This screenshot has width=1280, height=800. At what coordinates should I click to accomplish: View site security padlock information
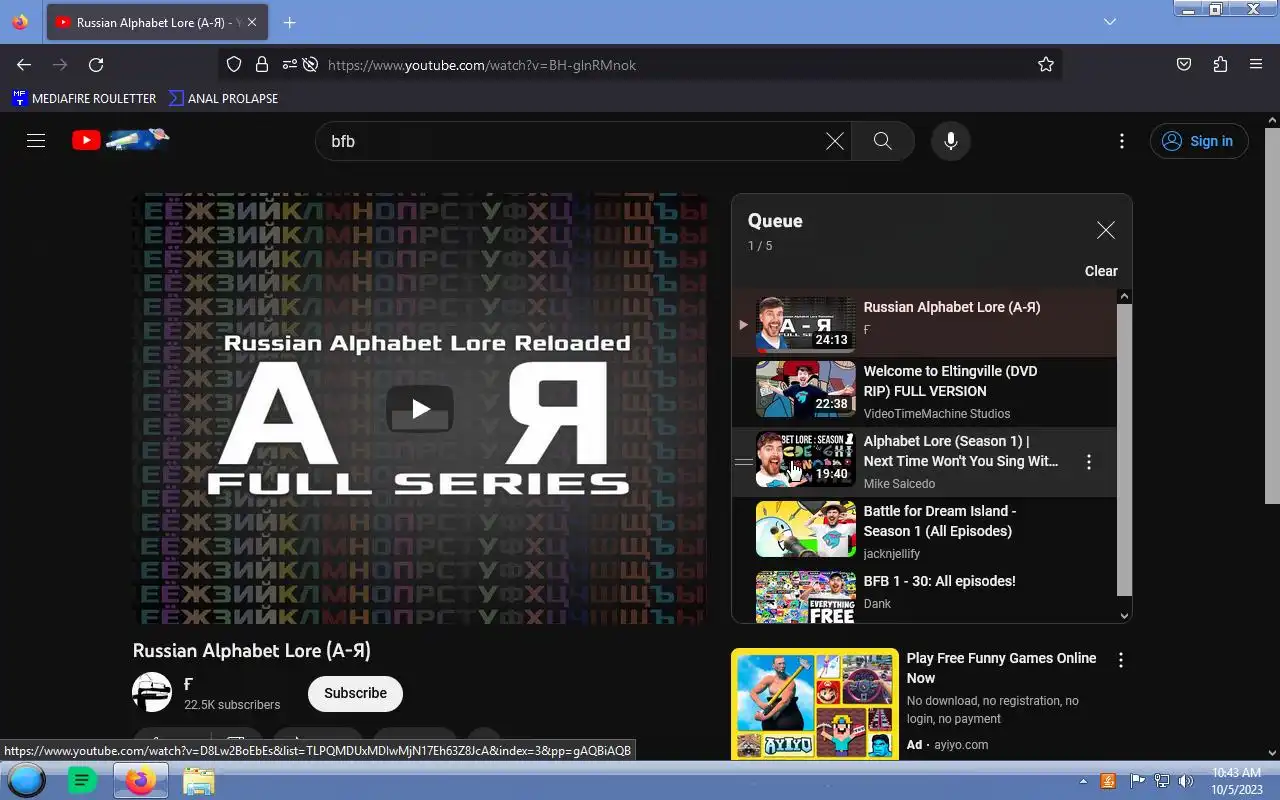pyautogui.click(x=262, y=65)
